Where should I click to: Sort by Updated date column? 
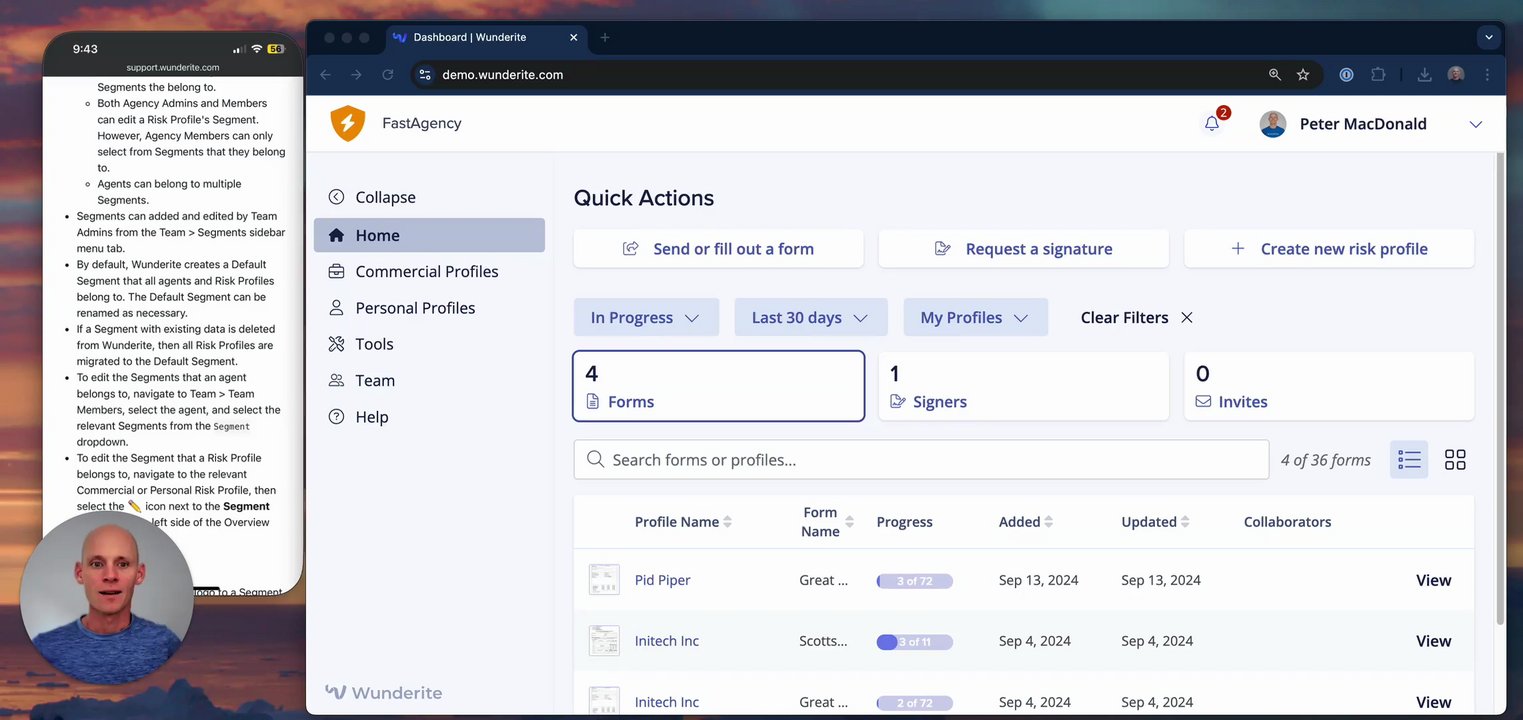(1185, 522)
